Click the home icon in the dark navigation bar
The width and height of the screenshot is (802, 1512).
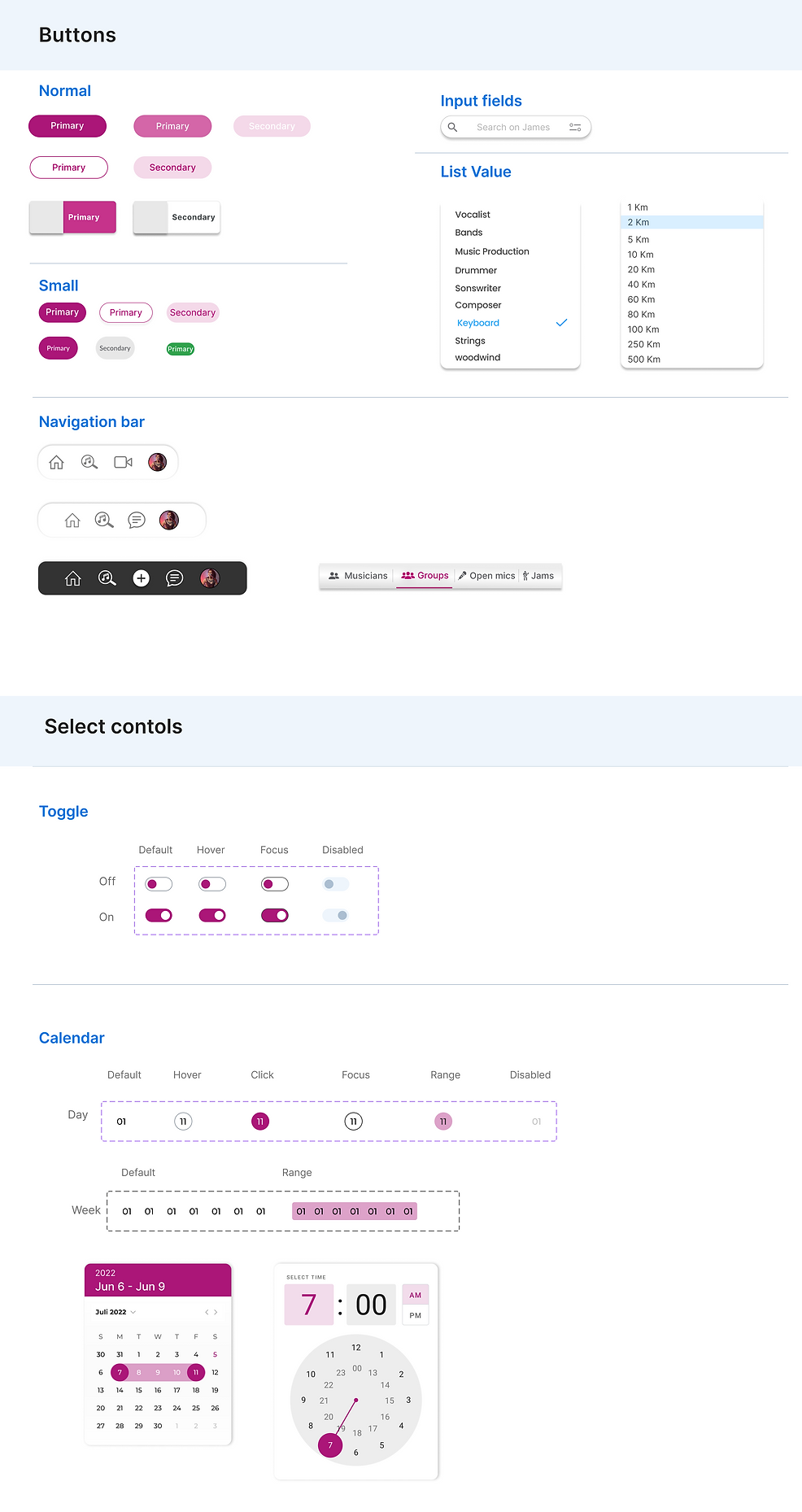pyautogui.click(x=73, y=578)
